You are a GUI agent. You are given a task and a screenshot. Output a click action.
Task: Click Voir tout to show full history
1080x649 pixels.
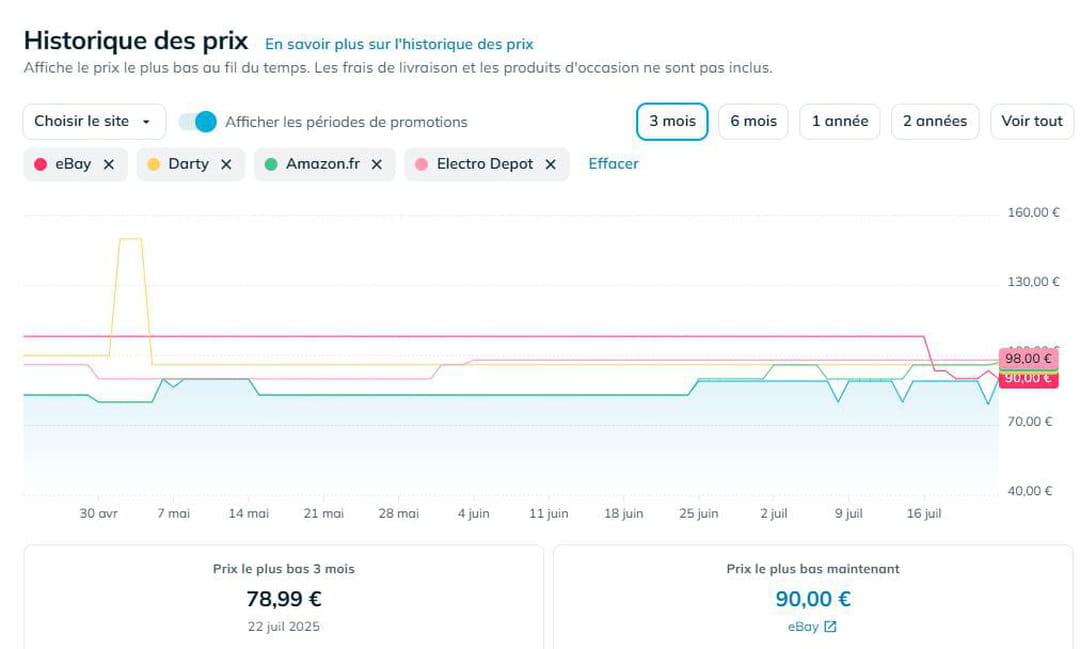[x=1032, y=122]
